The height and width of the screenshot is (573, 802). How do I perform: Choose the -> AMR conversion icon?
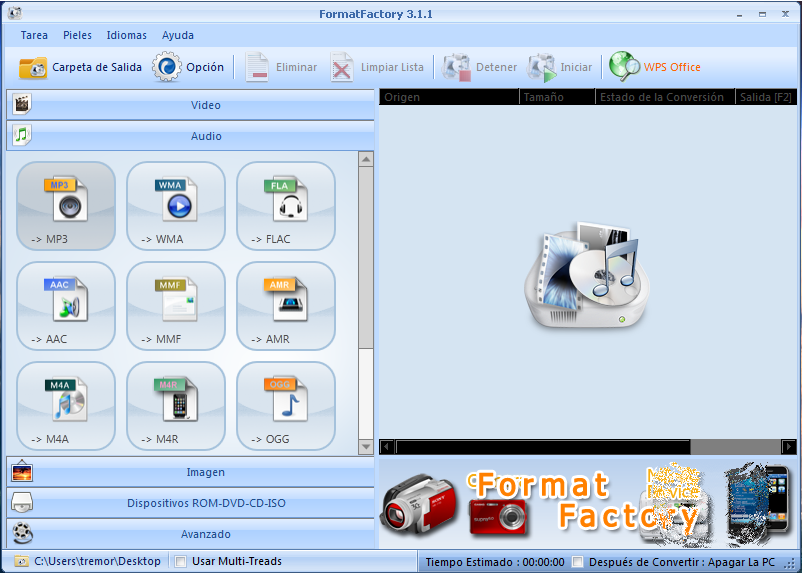(x=286, y=306)
